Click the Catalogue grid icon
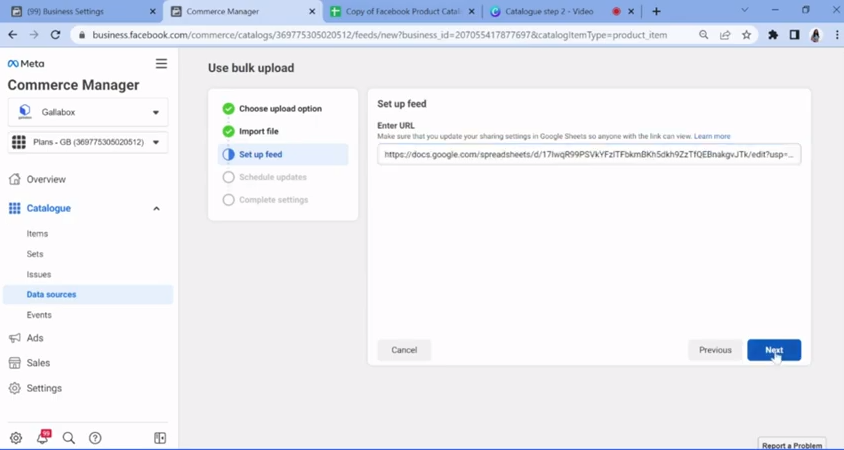Viewport: 844px width, 450px height. [x=15, y=208]
